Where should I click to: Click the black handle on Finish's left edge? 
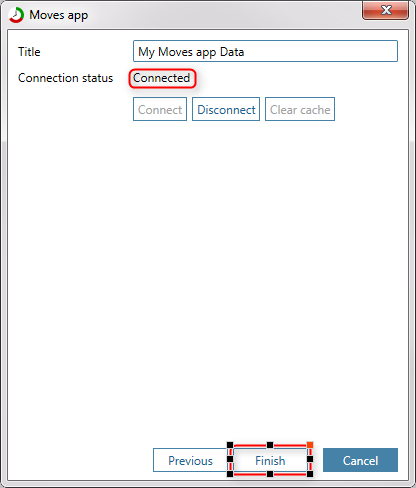click(230, 459)
